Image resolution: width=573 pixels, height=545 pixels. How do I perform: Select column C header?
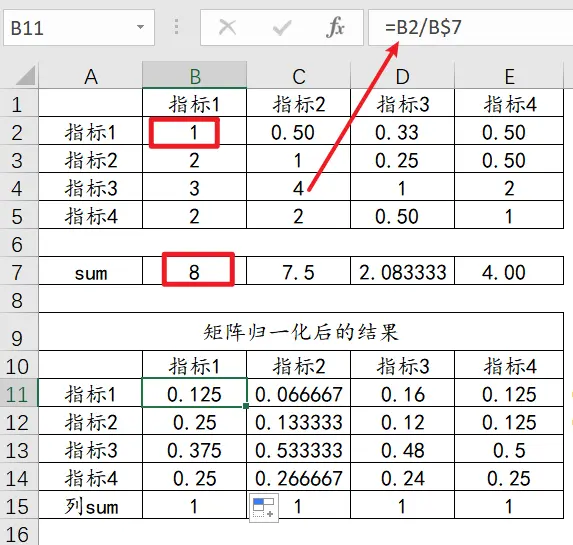pos(298,75)
